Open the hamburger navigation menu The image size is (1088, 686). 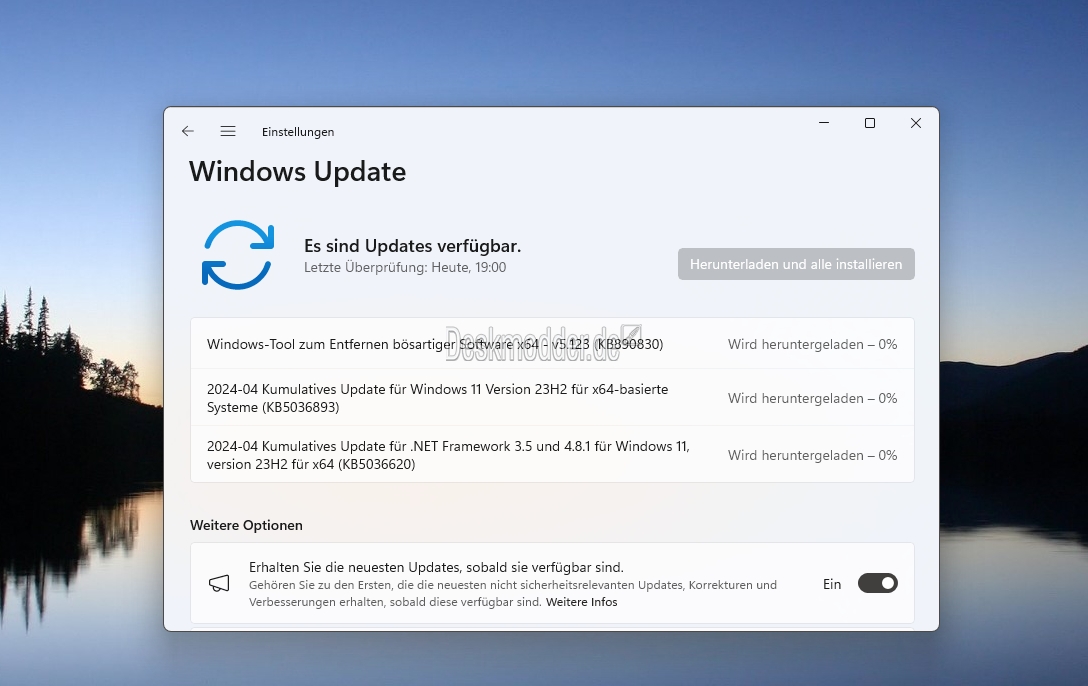pos(228,131)
